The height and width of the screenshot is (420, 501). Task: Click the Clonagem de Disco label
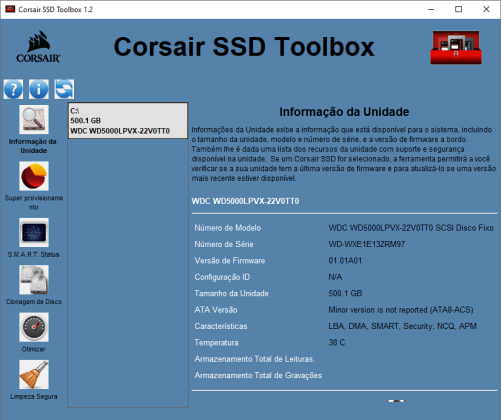[34, 302]
